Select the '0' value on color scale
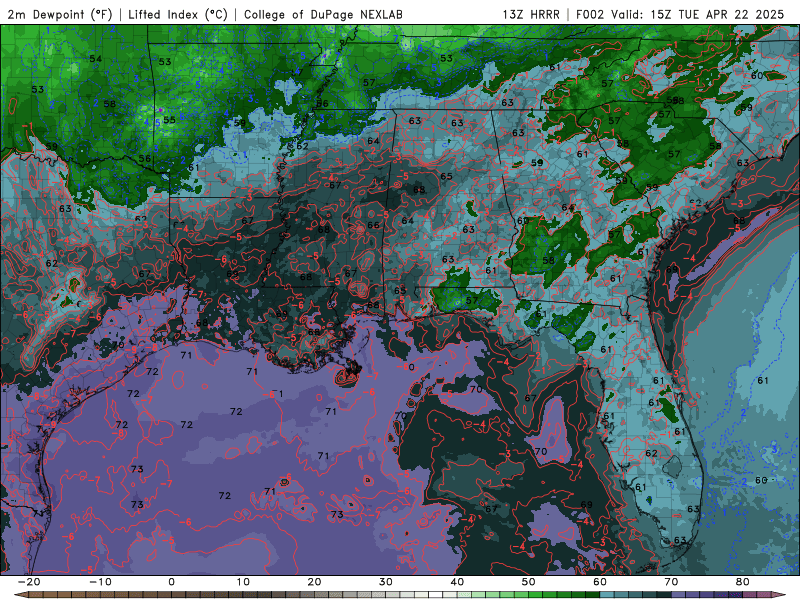The width and height of the screenshot is (800, 600). [171, 582]
